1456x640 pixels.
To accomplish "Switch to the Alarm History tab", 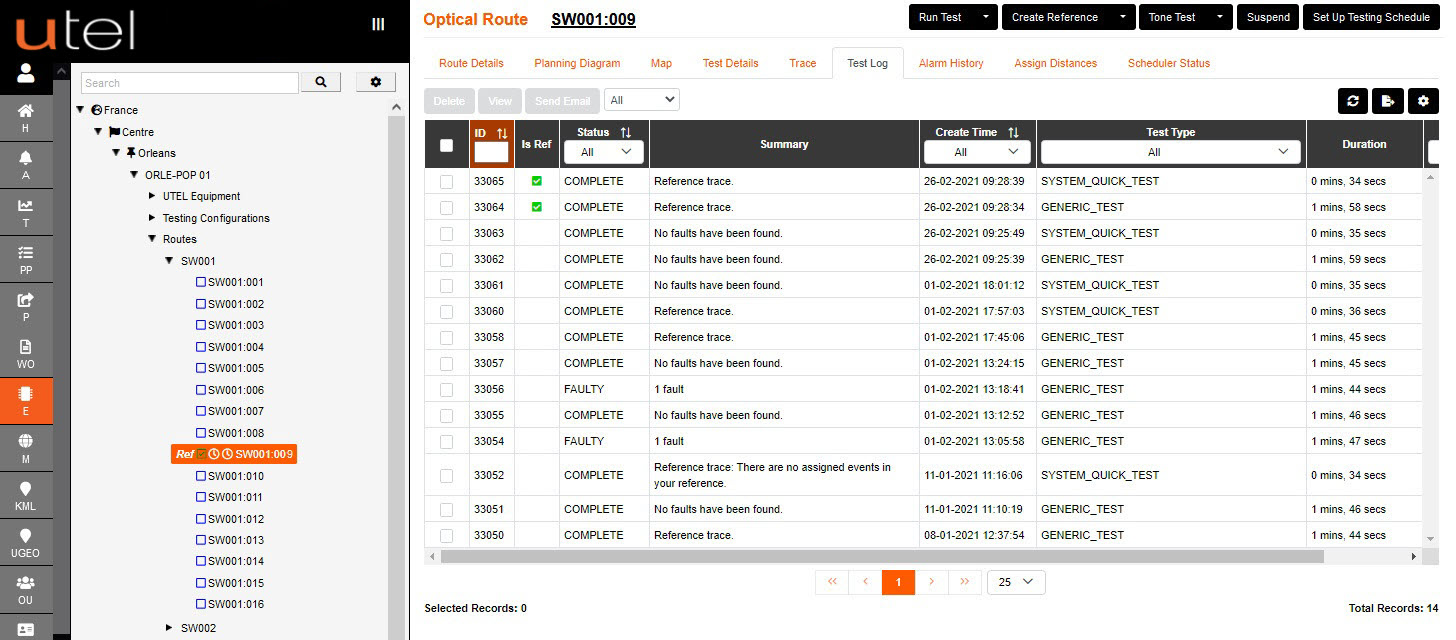I will [x=951, y=63].
